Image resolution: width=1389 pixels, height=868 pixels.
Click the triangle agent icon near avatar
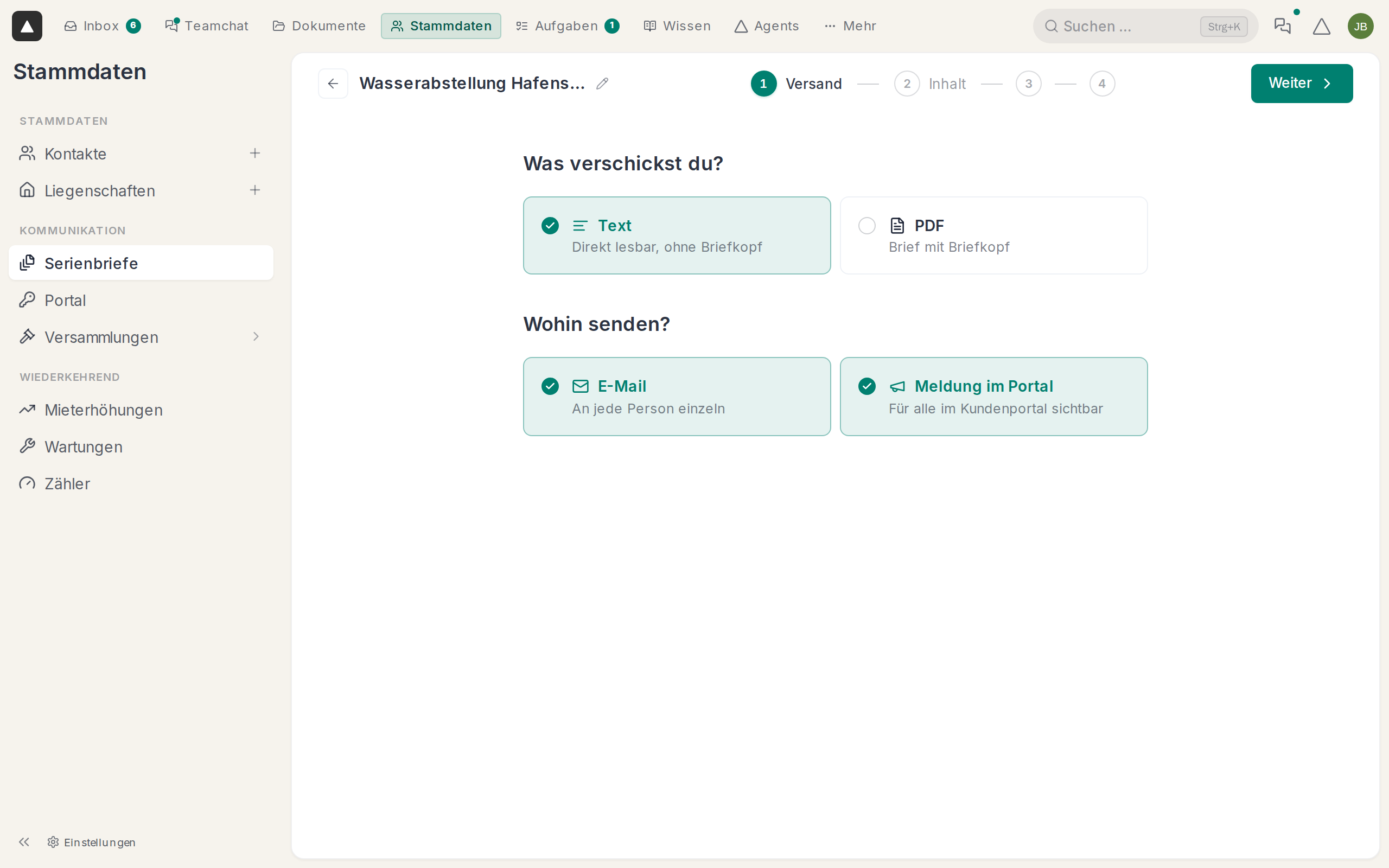click(x=1321, y=26)
